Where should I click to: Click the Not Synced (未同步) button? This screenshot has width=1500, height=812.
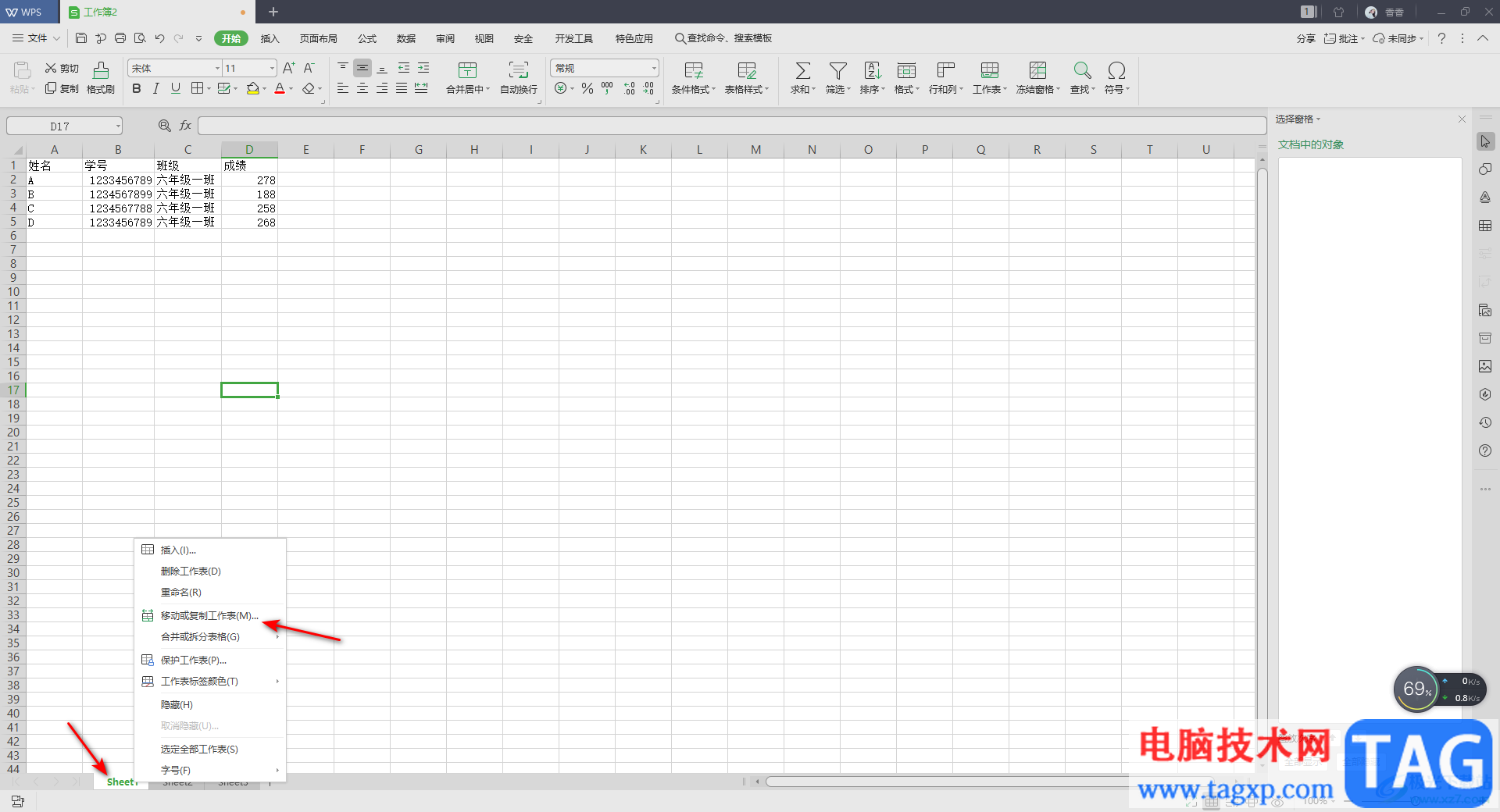[x=1398, y=38]
